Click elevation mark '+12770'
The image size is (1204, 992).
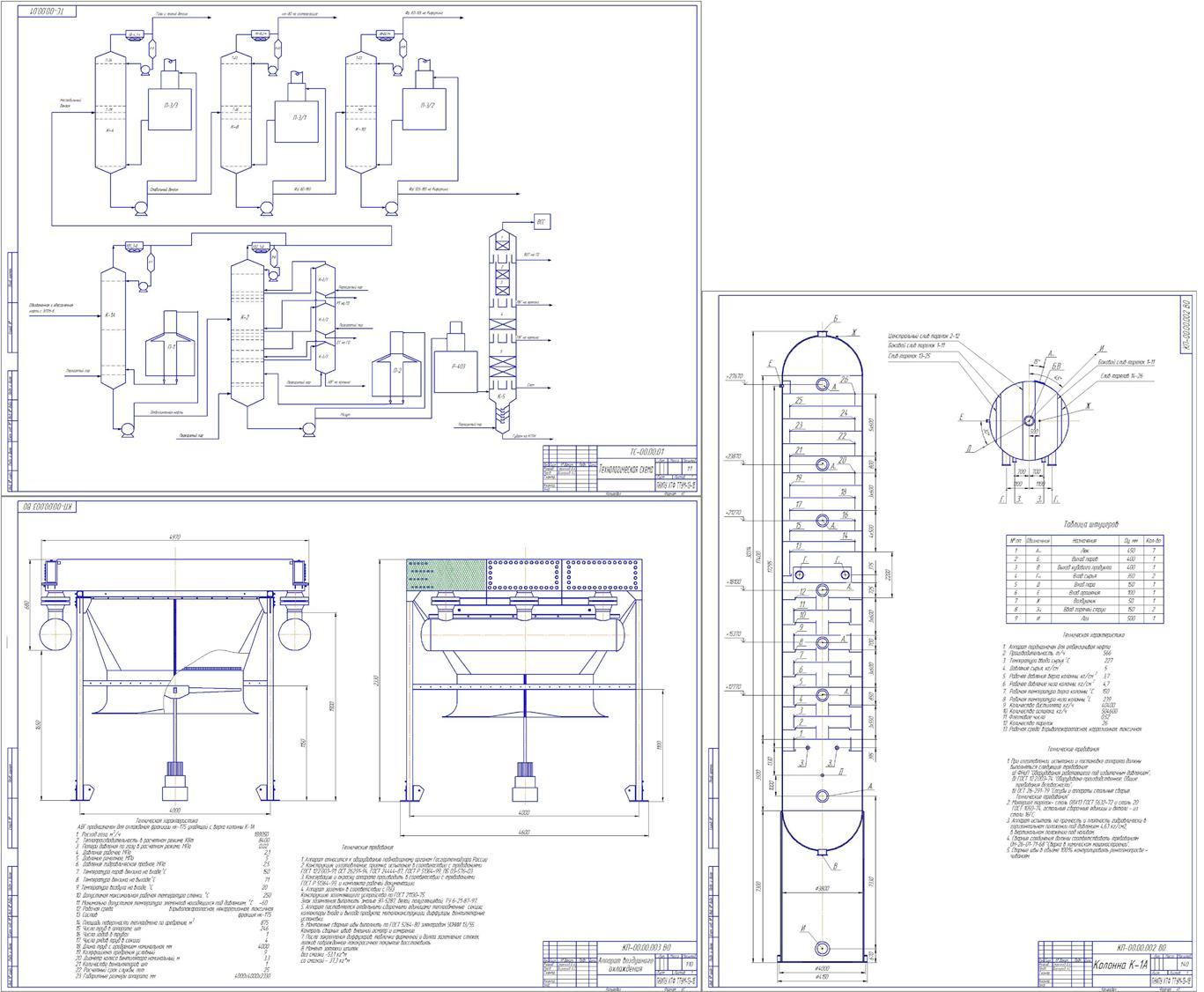click(x=734, y=685)
